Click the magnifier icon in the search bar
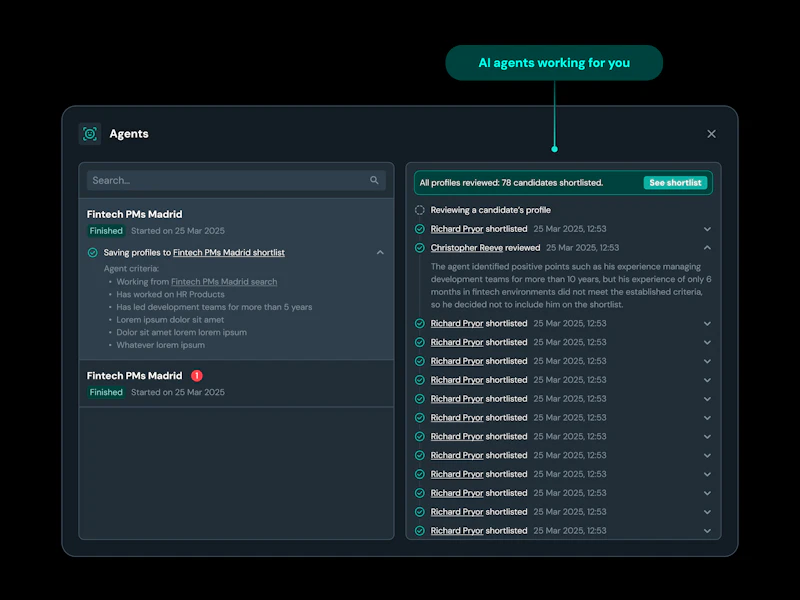The width and height of the screenshot is (800, 600). (x=374, y=180)
